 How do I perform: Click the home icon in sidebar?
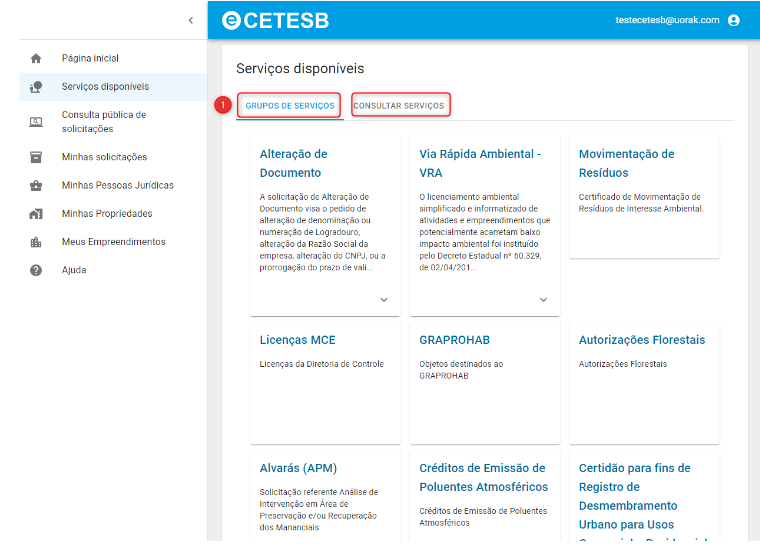(36, 59)
